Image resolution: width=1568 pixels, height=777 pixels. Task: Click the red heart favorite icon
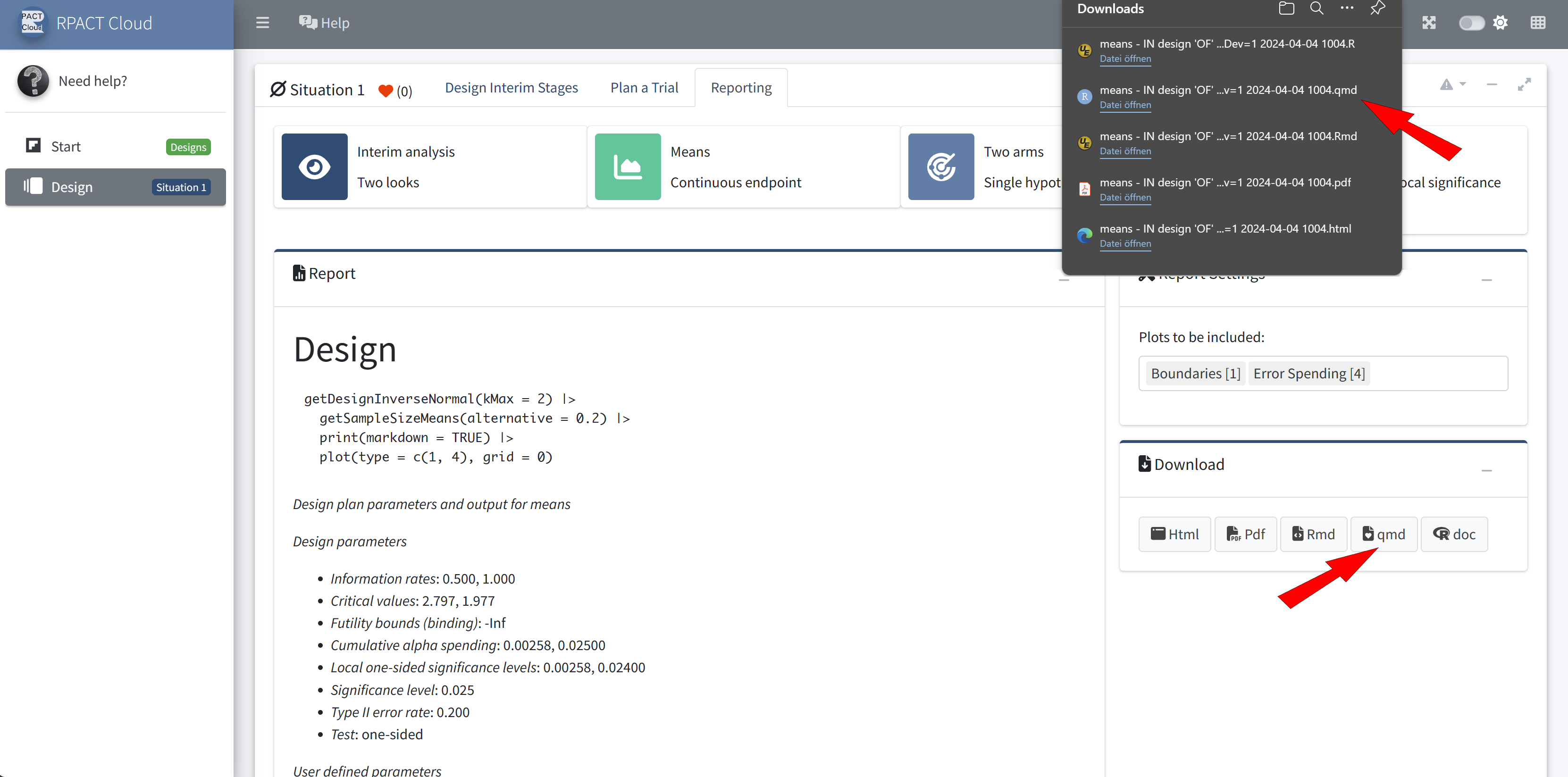pos(386,91)
